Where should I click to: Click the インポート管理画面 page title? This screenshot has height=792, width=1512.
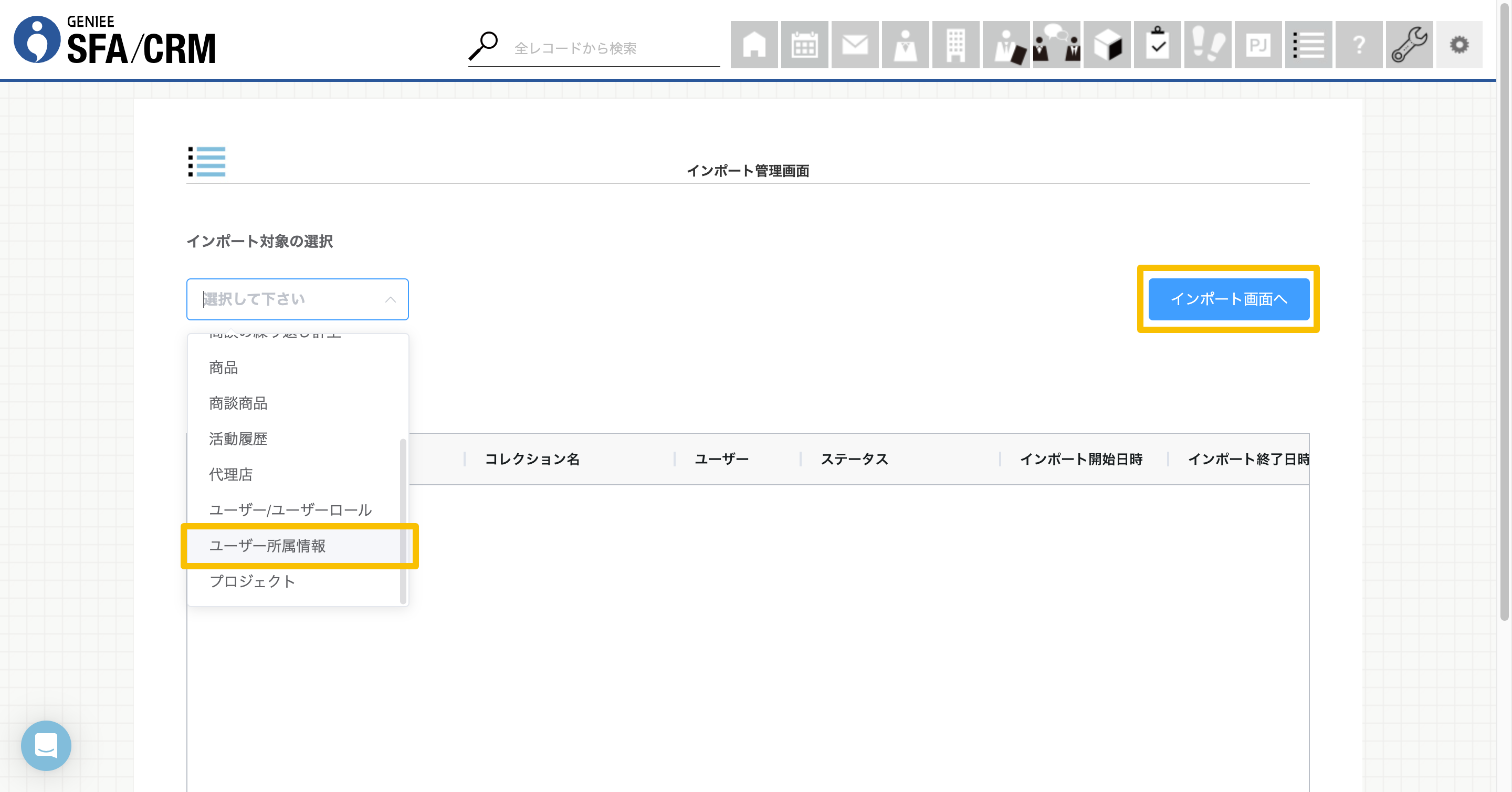tap(748, 171)
